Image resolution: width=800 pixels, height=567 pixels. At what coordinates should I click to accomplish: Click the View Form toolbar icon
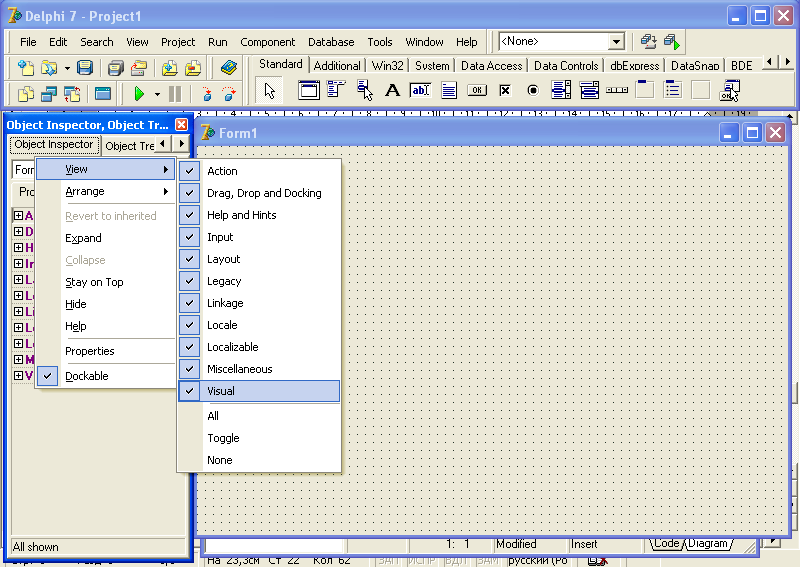49,94
